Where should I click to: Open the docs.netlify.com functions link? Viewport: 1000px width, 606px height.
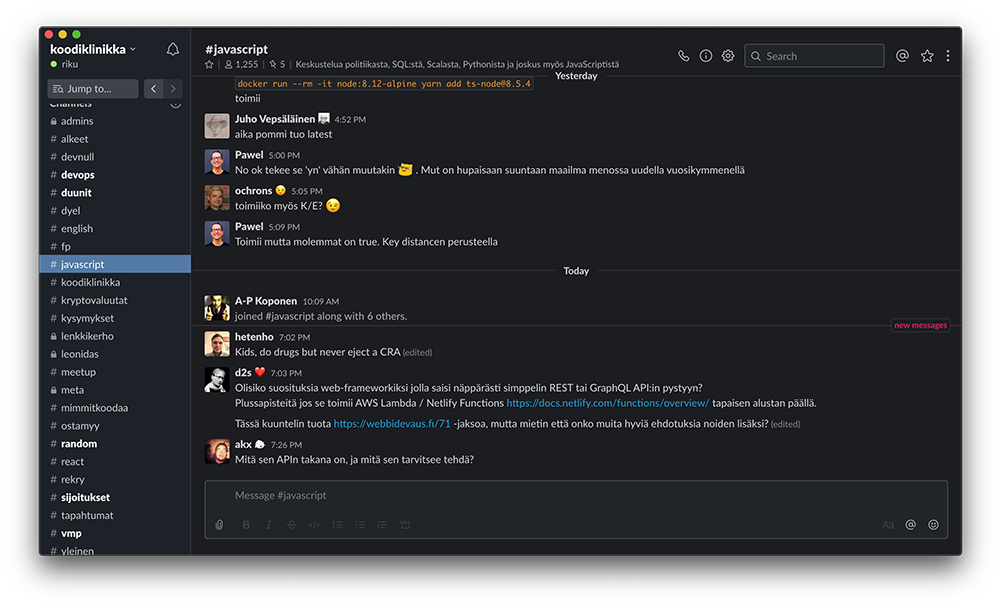click(x=608, y=403)
